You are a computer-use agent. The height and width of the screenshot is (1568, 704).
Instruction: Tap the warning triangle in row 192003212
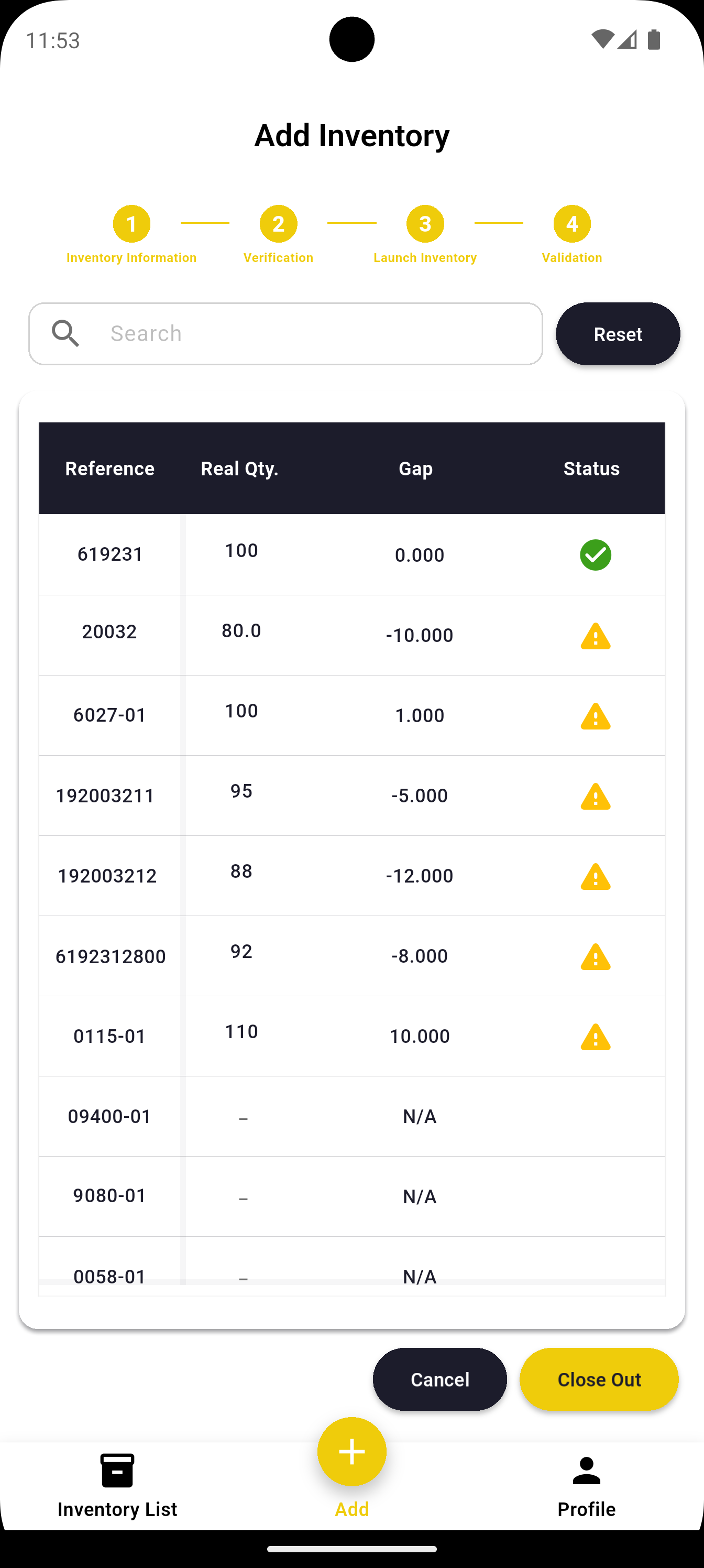(595, 877)
